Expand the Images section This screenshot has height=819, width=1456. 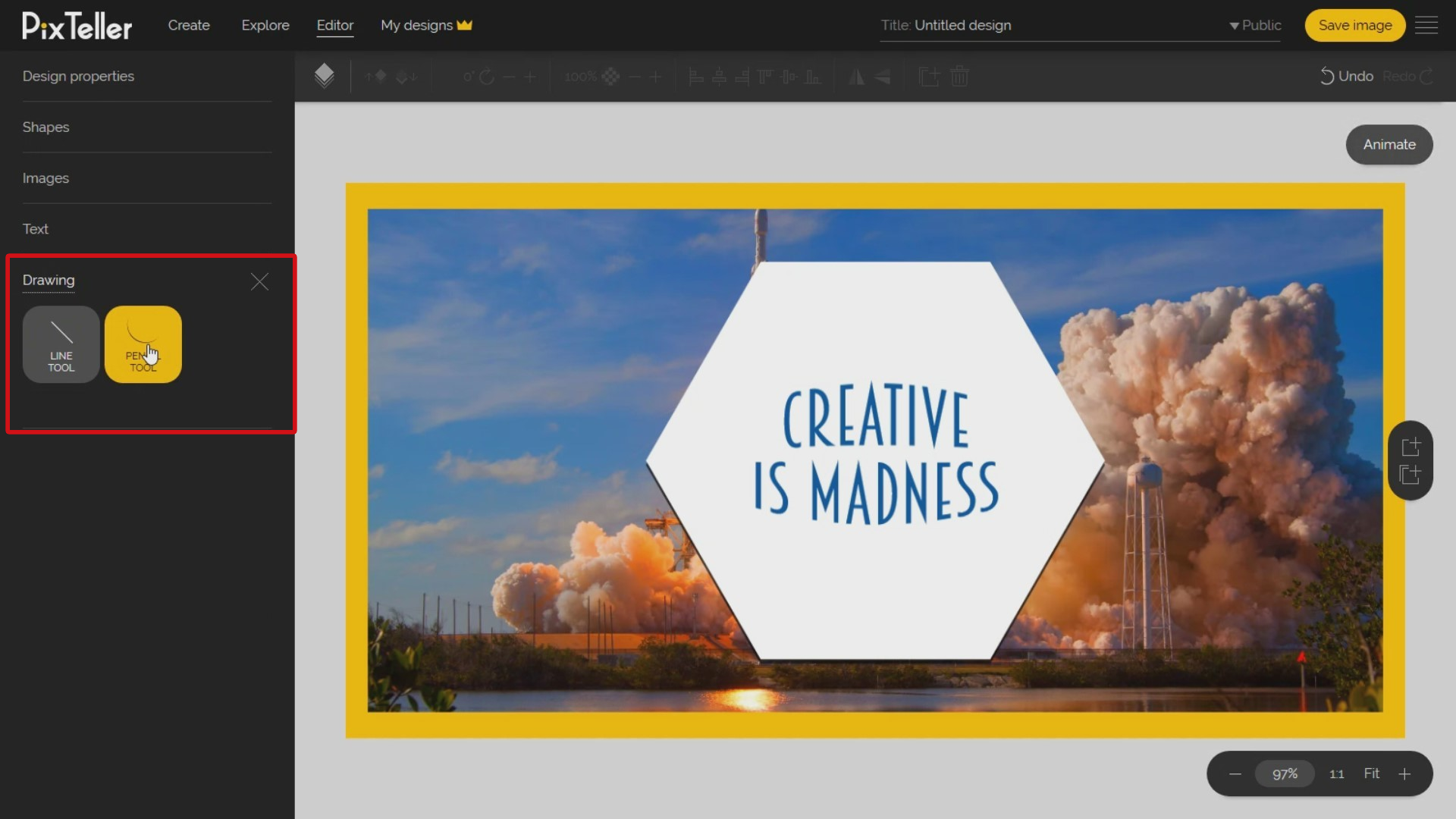click(x=146, y=178)
